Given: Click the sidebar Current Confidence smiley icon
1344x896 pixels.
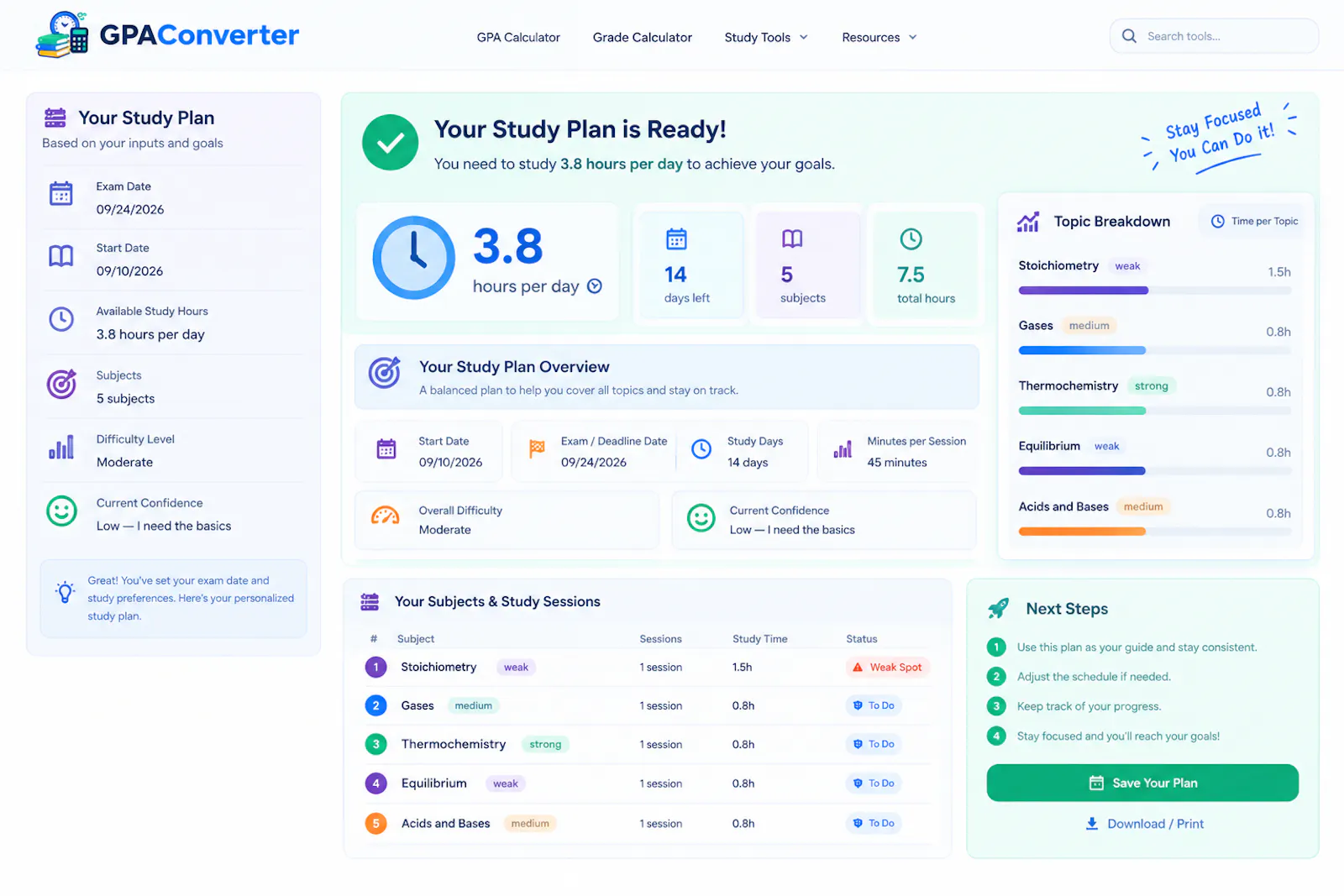Looking at the screenshot, I should tap(61, 511).
